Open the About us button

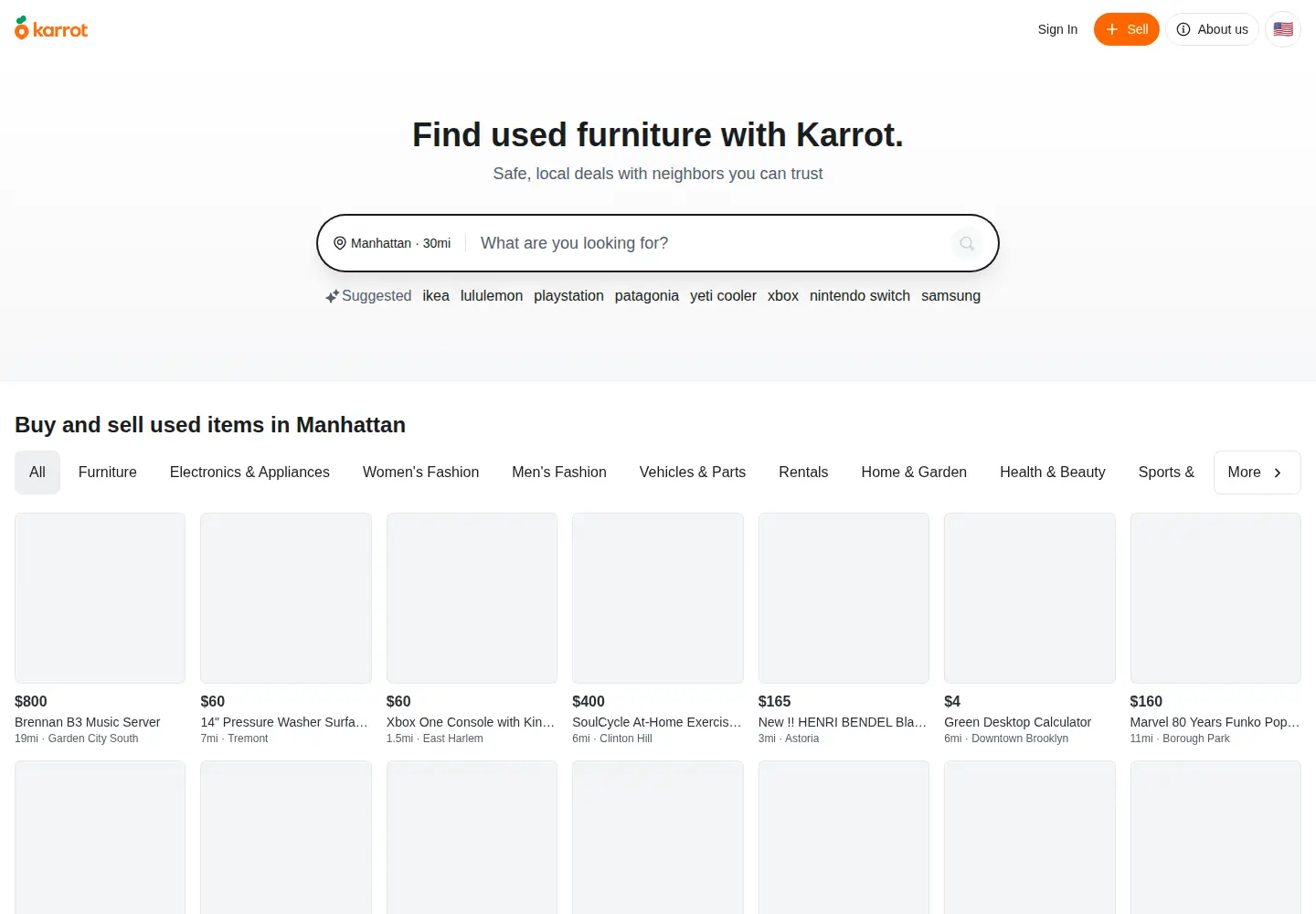point(1212,29)
